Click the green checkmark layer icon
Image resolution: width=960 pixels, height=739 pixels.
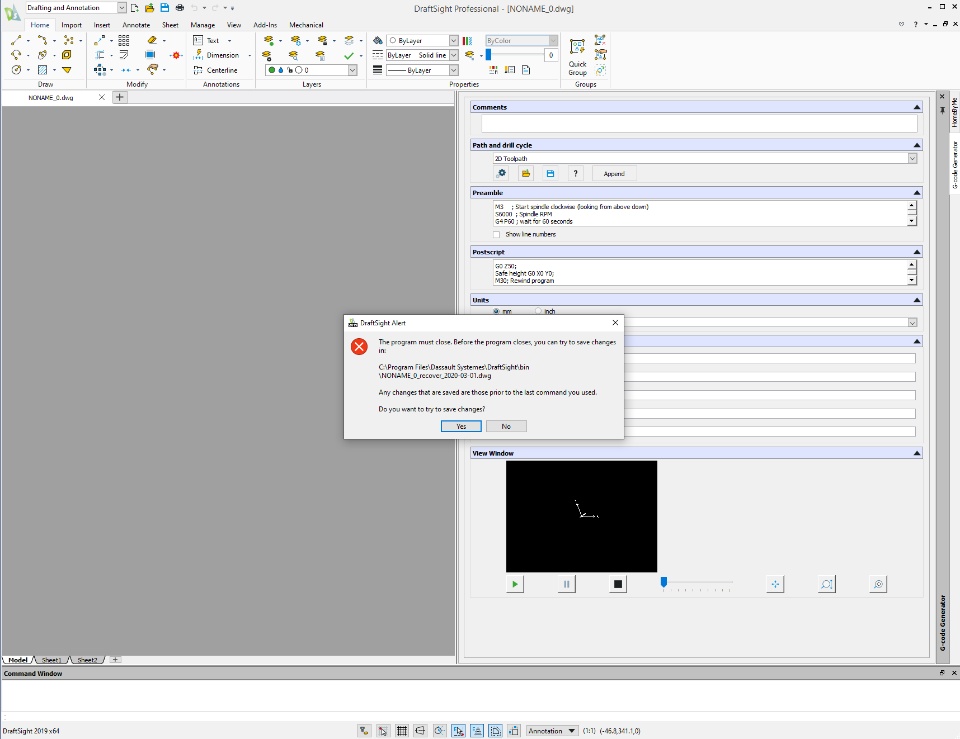349,56
